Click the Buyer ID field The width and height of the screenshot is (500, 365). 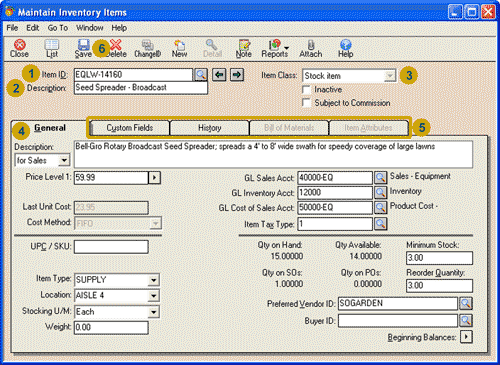tap(398, 320)
